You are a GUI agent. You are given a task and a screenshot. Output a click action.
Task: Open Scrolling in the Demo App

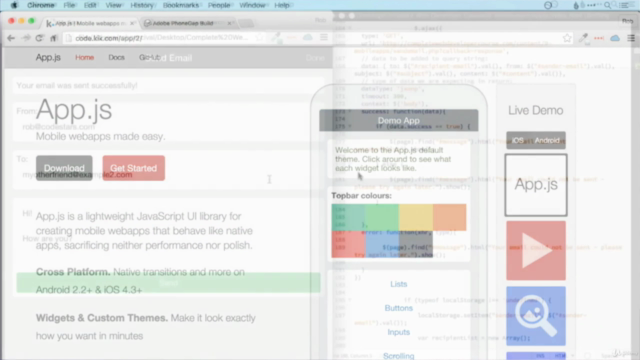tap(398, 356)
